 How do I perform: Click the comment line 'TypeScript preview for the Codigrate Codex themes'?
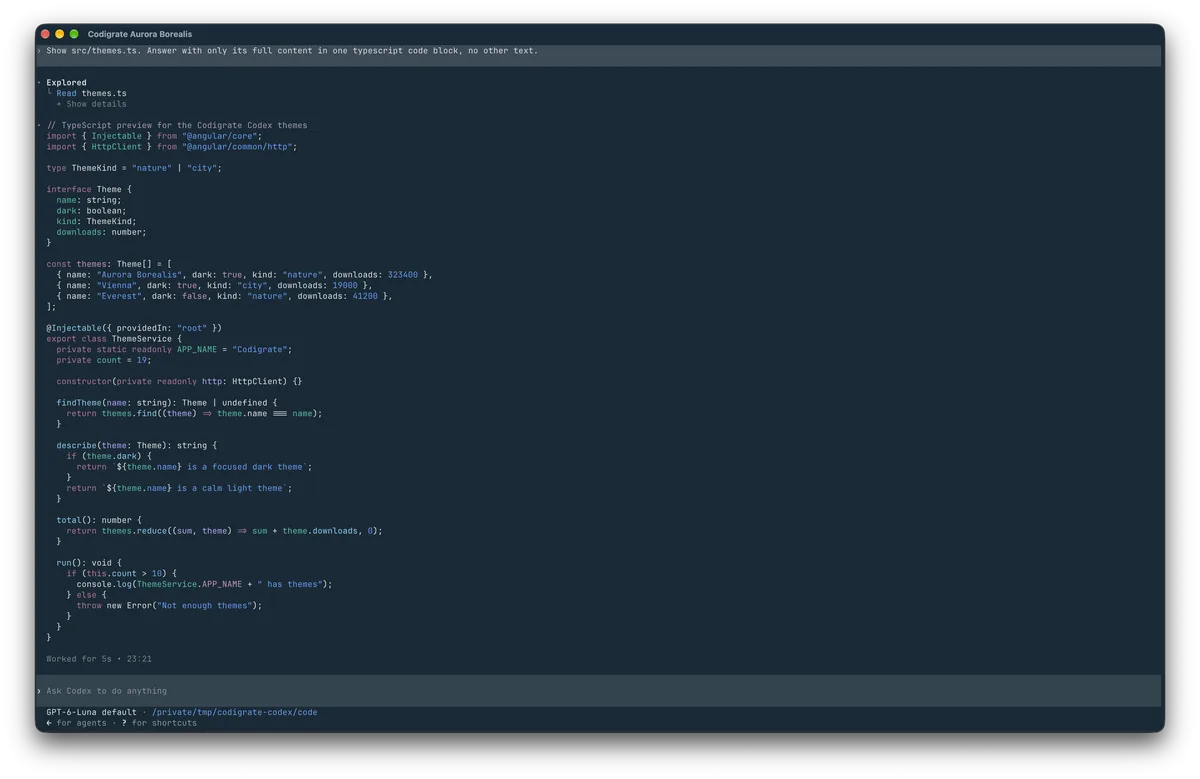[x=177, y=125]
